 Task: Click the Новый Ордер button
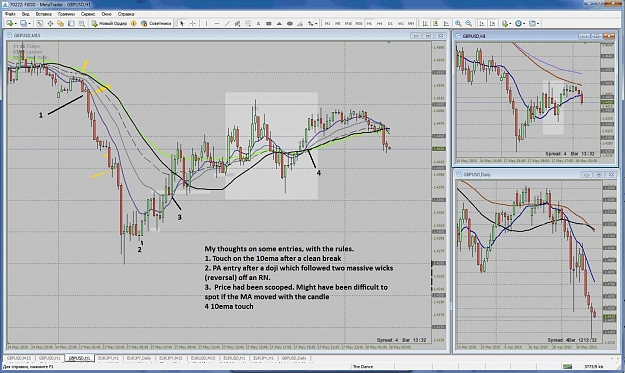[x=109, y=24]
